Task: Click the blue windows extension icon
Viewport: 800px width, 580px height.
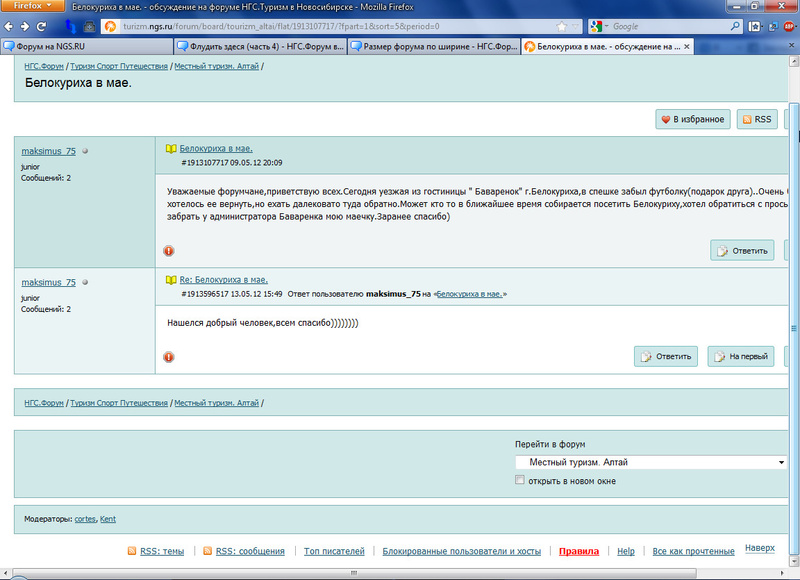Action: [x=773, y=27]
